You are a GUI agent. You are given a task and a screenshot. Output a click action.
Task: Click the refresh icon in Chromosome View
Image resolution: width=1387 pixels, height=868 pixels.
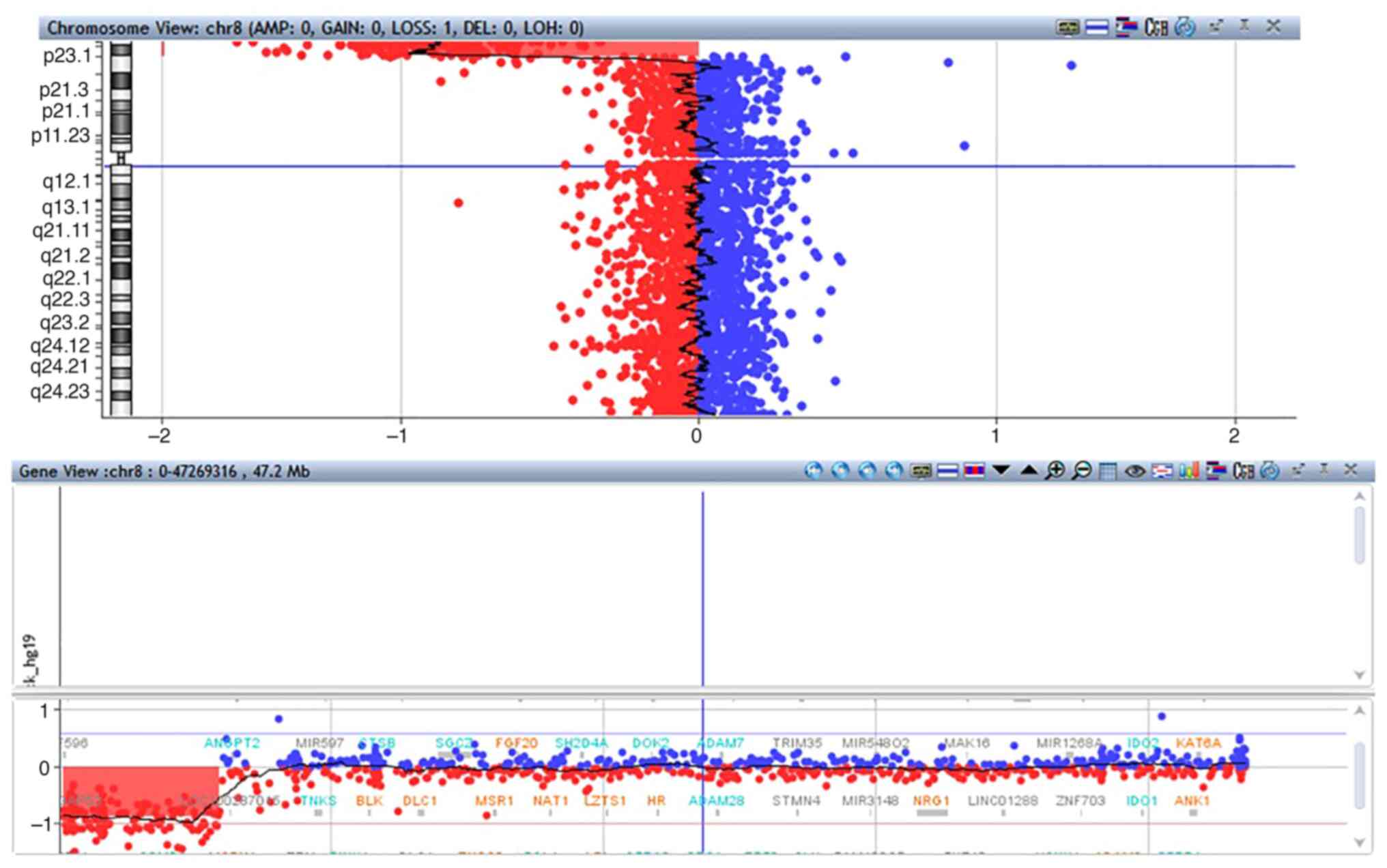click(x=1186, y=27)
